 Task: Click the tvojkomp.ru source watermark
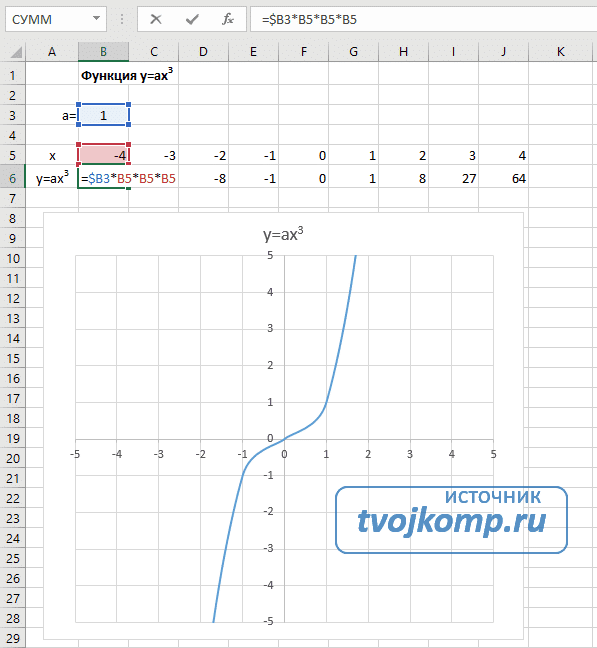[x=451, y=520]
